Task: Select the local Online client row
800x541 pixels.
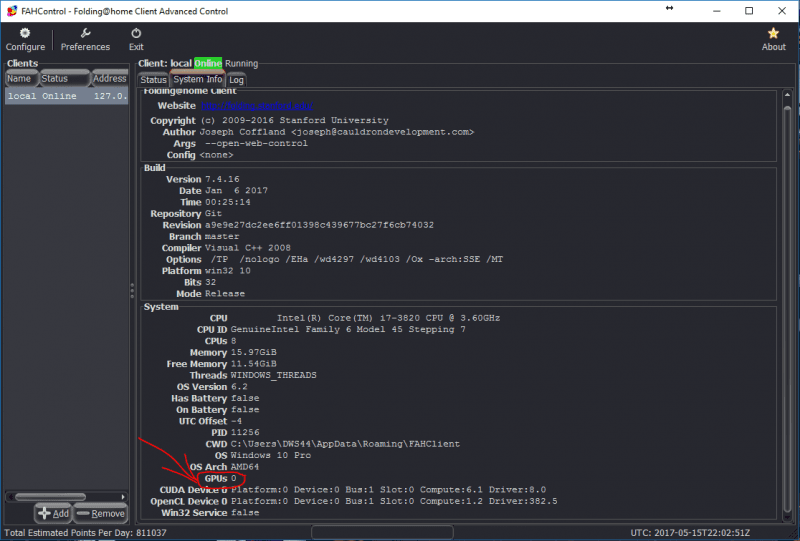Action: [66, 96]
